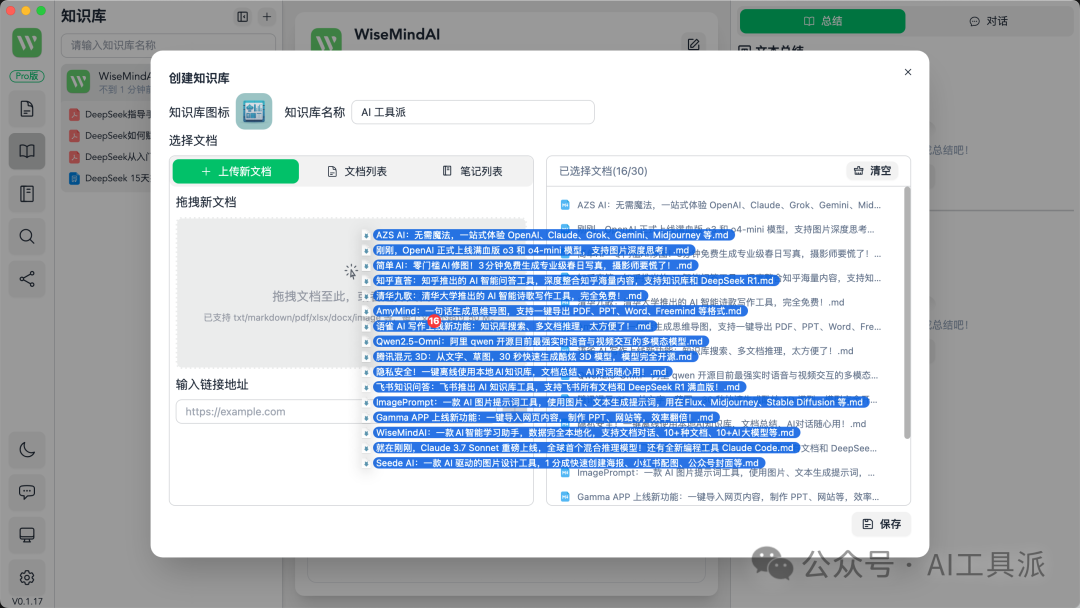Screen dimensions: 1080x608
Task: Open the documents section in the sidebar
Action: coord(27,109)
